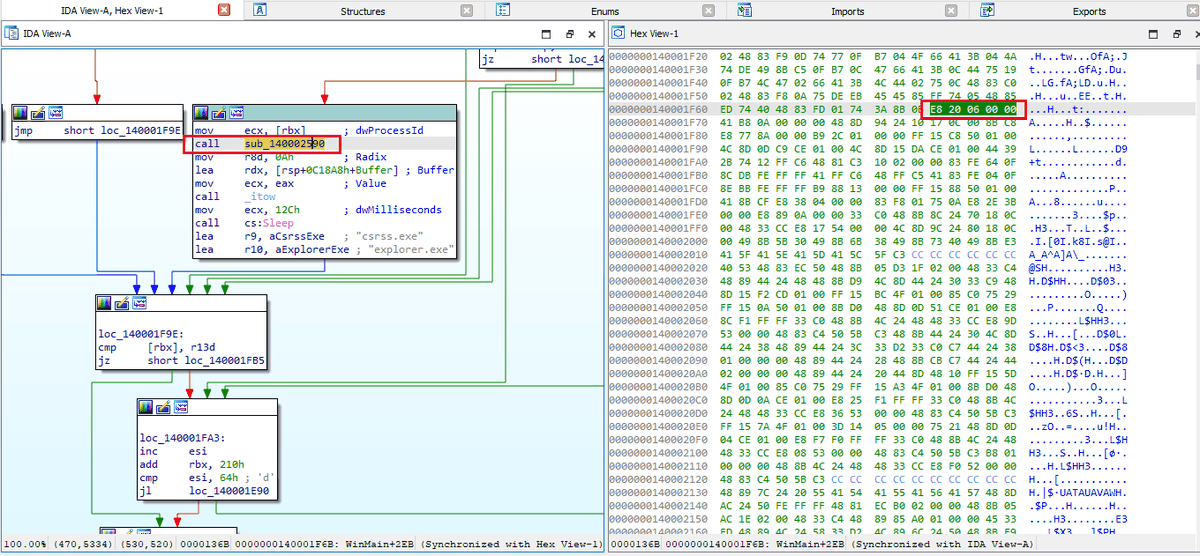Set node color on dwProcessId block
The height and width of the screenshot is (556, 1200).
[x=202, y=114]
